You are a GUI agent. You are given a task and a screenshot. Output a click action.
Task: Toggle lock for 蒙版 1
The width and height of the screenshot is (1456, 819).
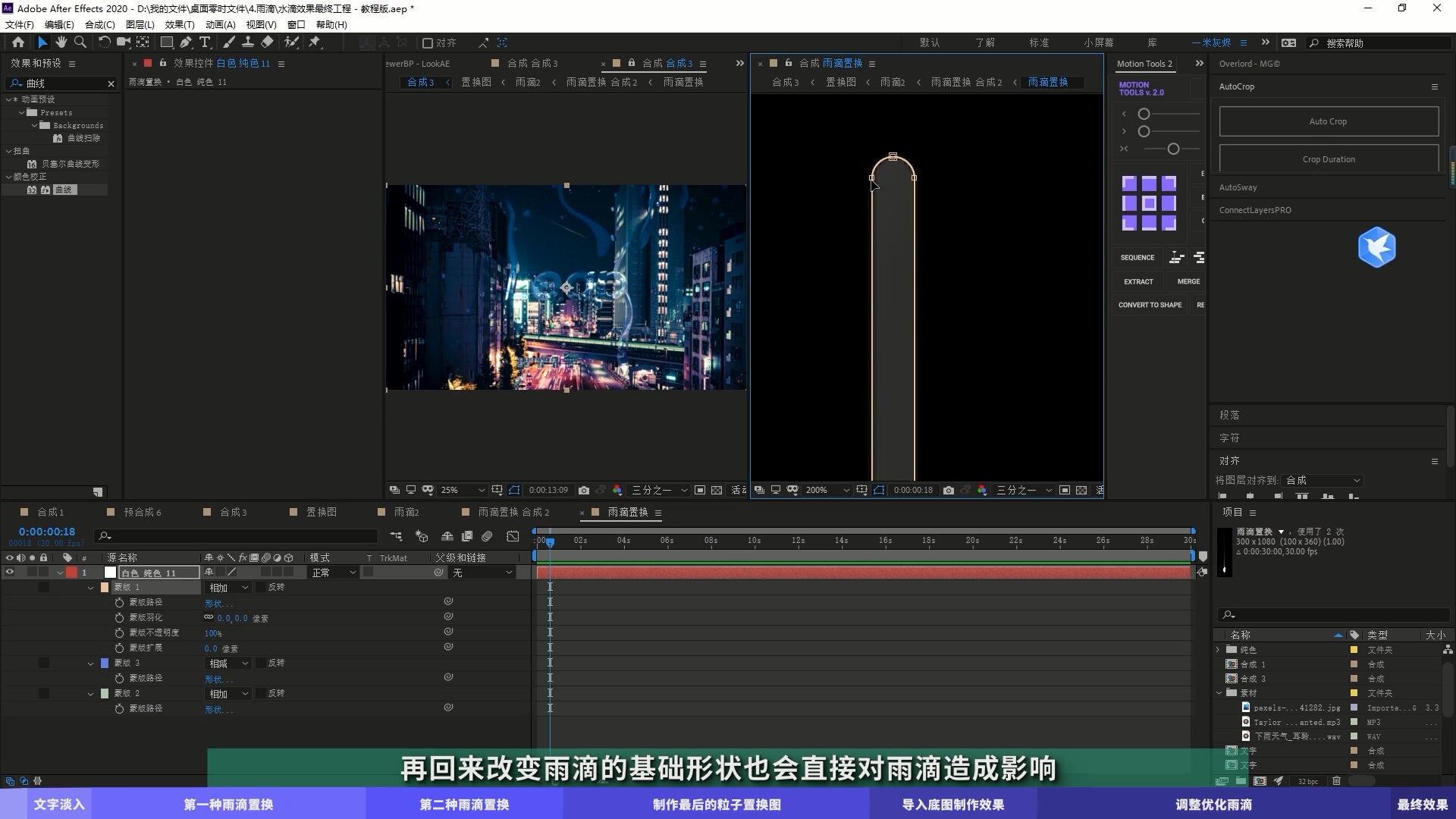tap(44, 587)
